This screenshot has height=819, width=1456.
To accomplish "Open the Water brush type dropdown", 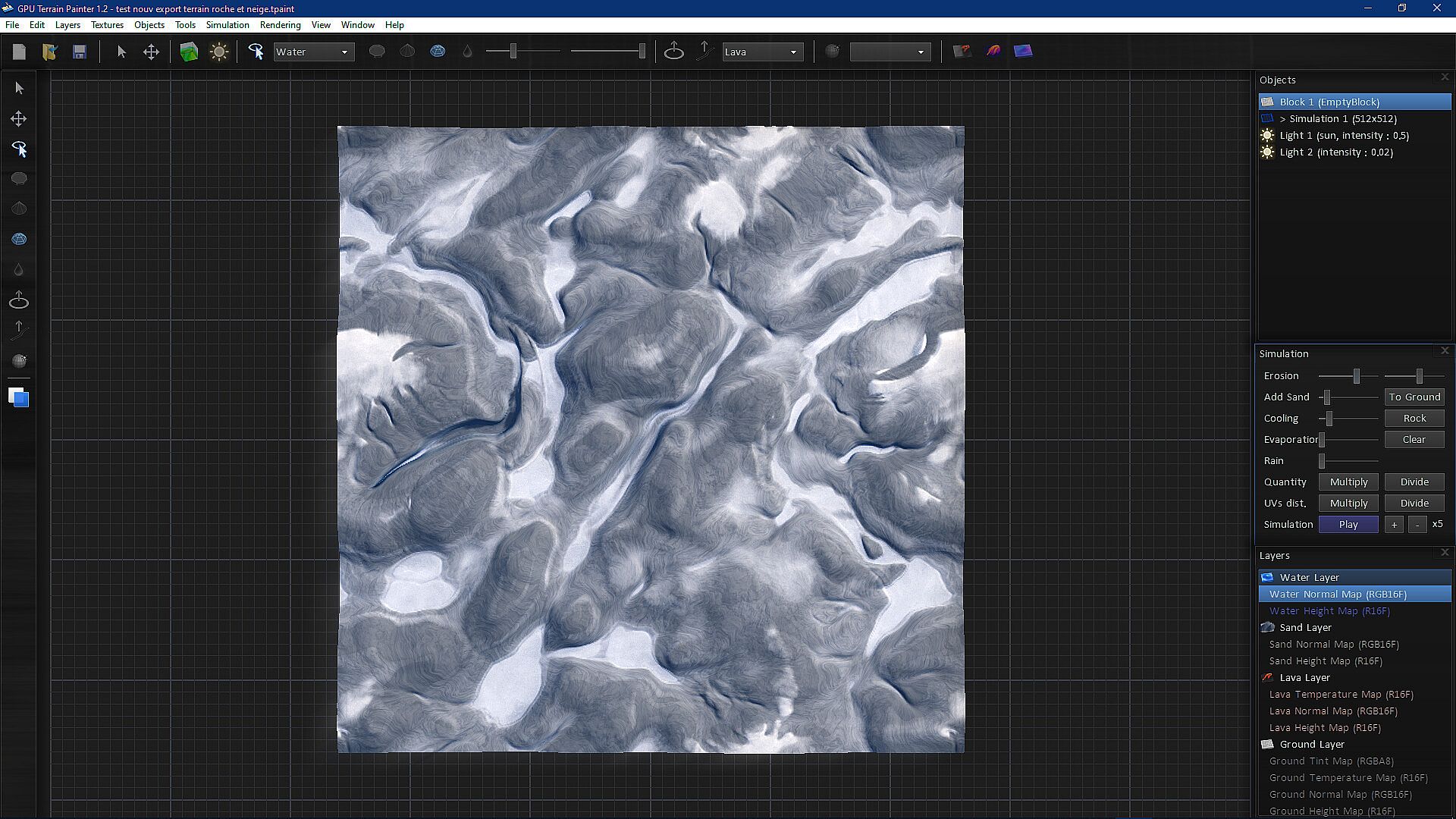I will (313, 52).
